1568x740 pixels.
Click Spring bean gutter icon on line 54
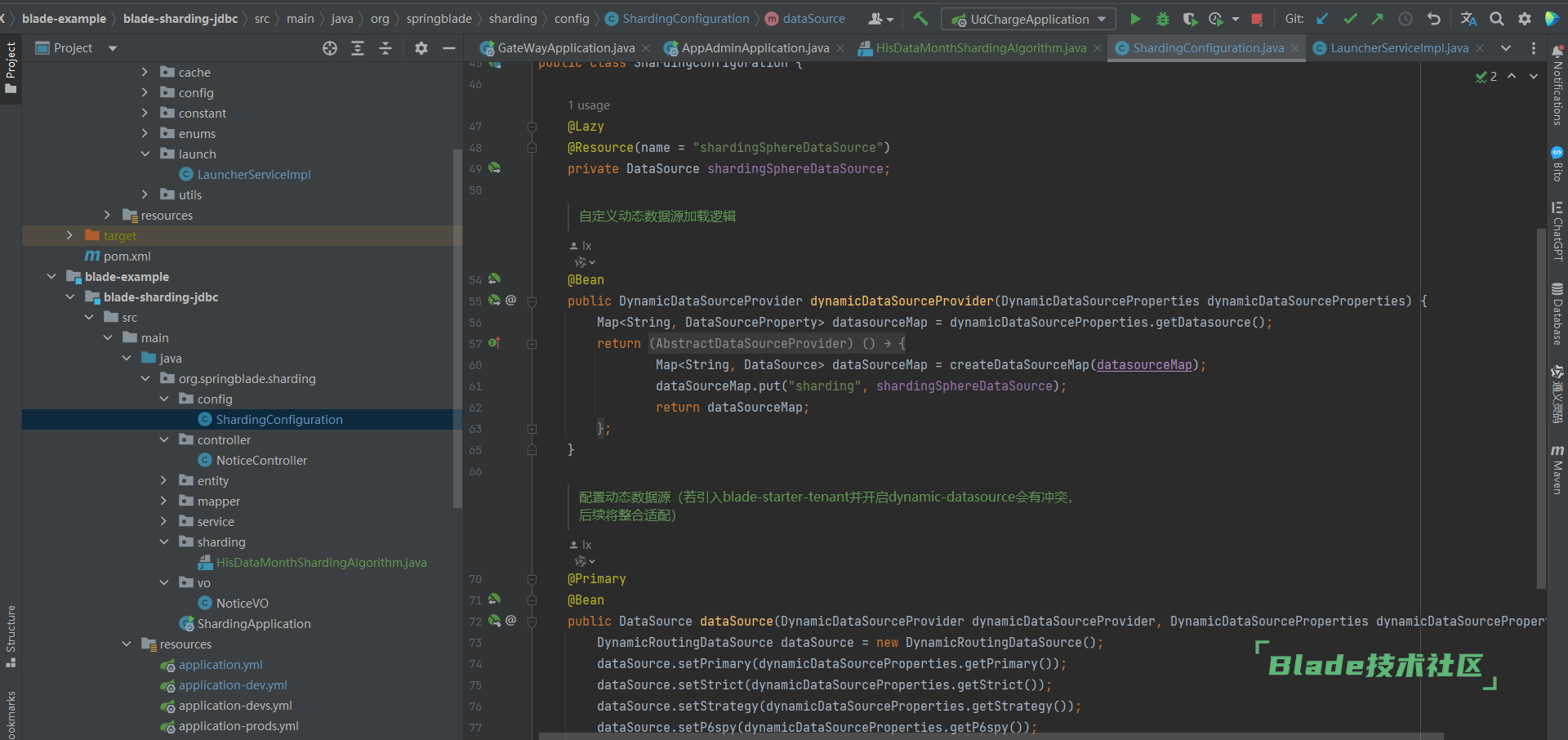coord(494,279)
